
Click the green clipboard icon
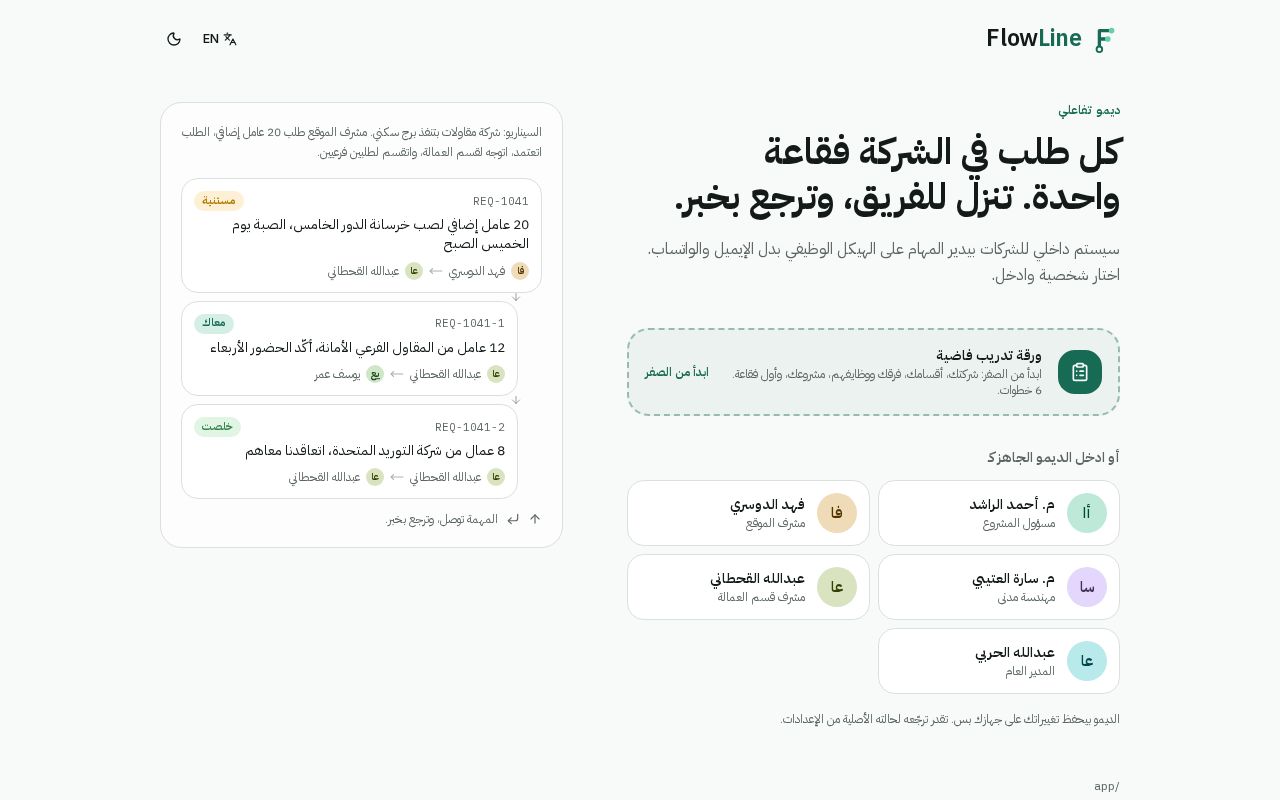coord(1080,372)
